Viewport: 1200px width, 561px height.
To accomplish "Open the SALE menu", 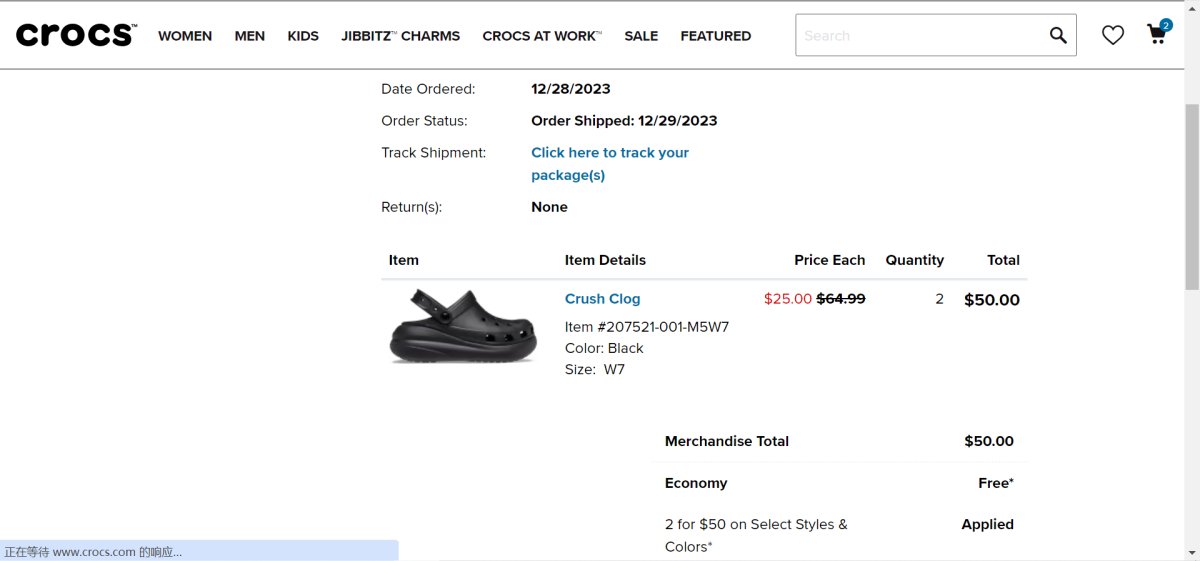I will pos(641,36).
